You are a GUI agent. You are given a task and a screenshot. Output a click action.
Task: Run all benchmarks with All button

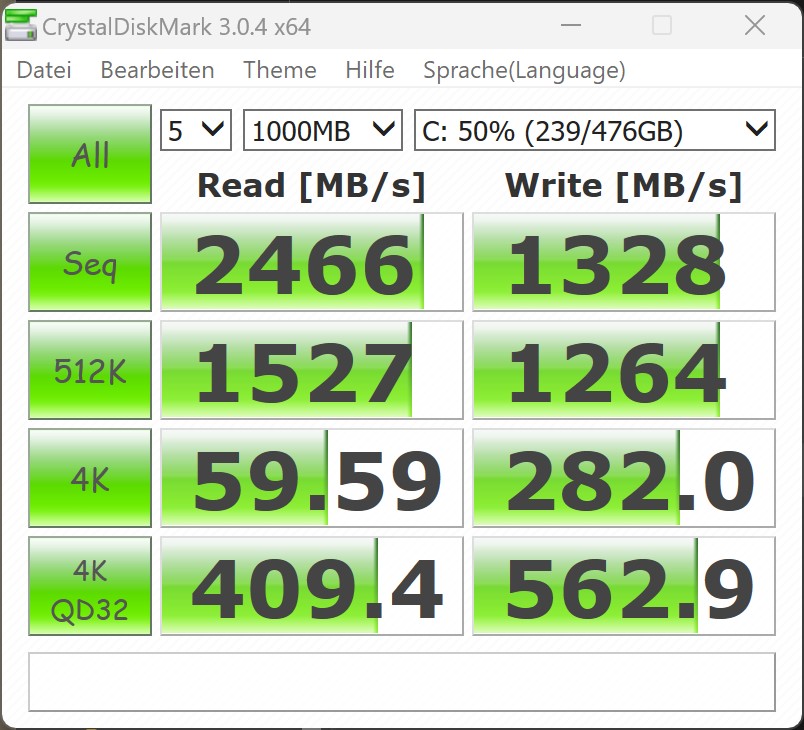click(90, 154)
